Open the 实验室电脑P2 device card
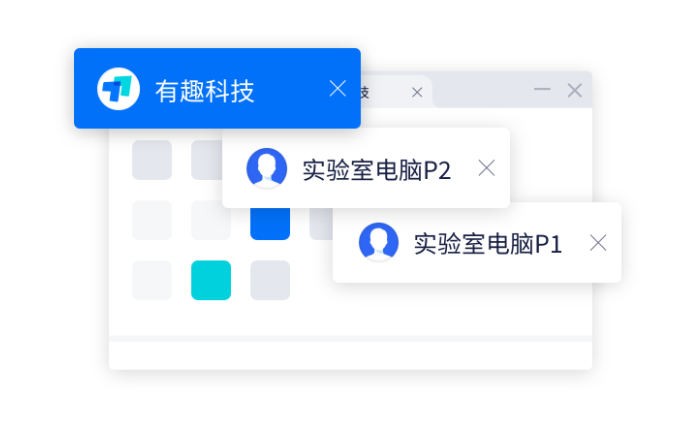 point(366,168)
